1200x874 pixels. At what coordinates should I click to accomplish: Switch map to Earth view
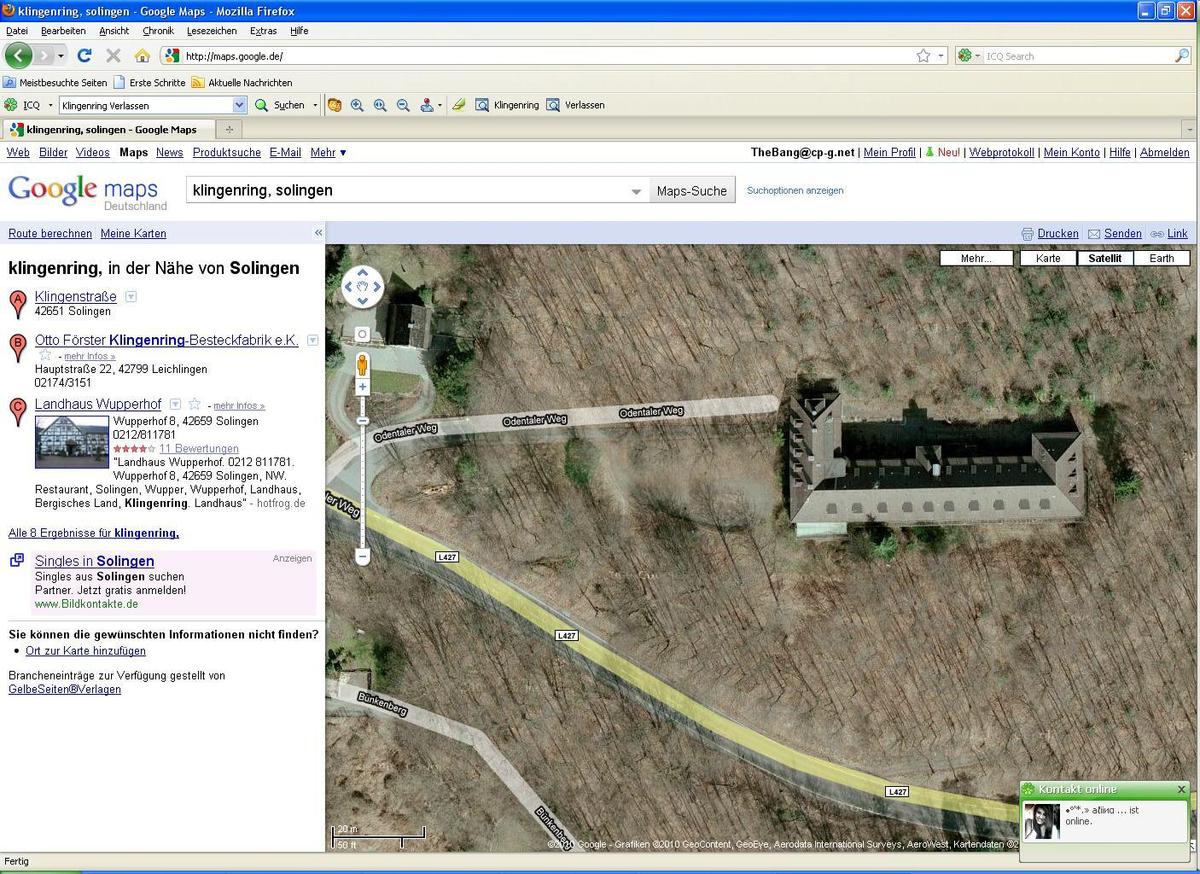(x=1162, y=258)
